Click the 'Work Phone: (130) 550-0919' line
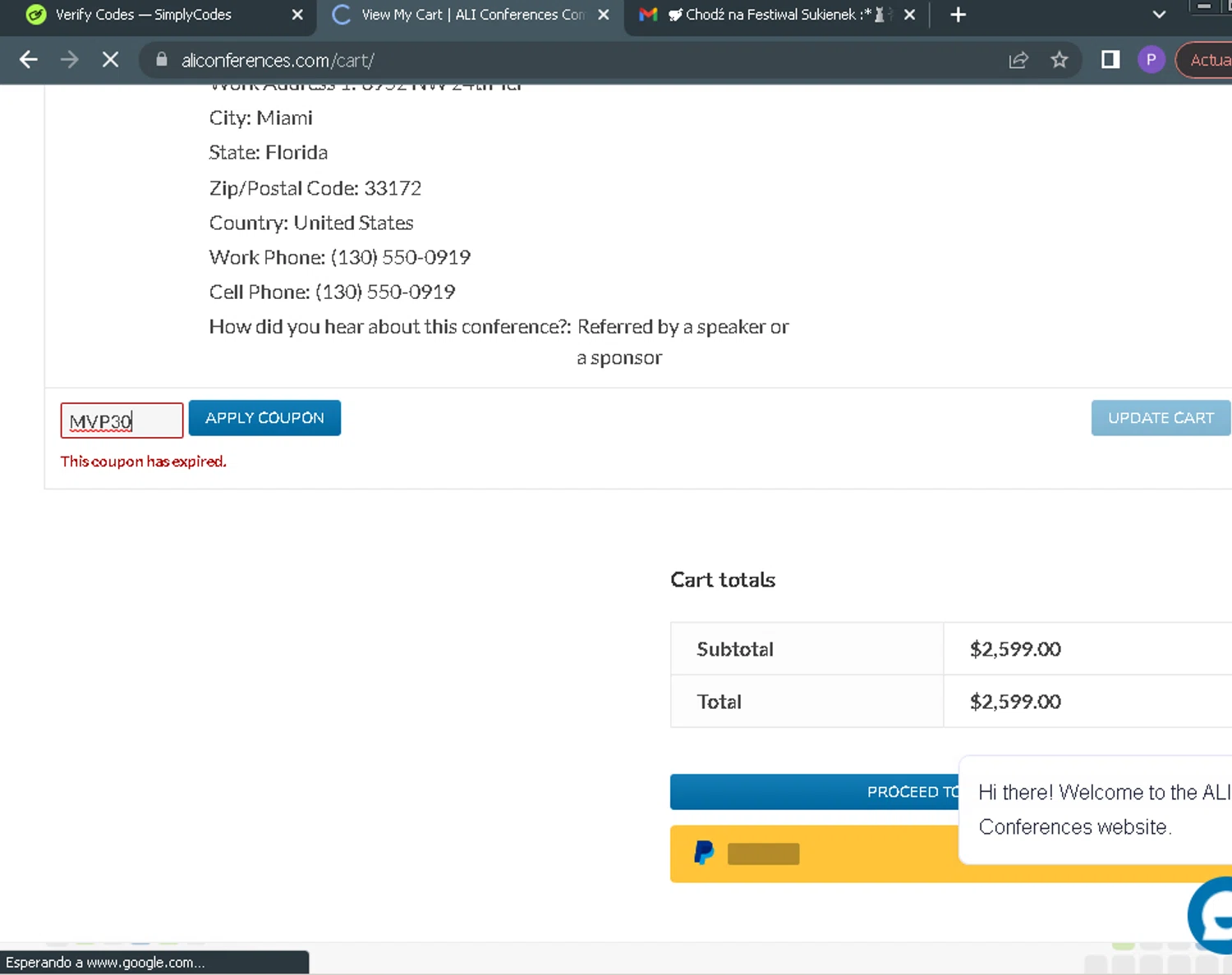 tap(340, 257)
